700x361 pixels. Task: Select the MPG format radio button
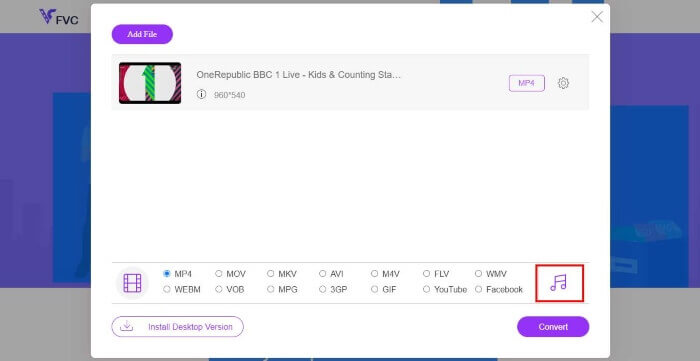pos(271,289)
